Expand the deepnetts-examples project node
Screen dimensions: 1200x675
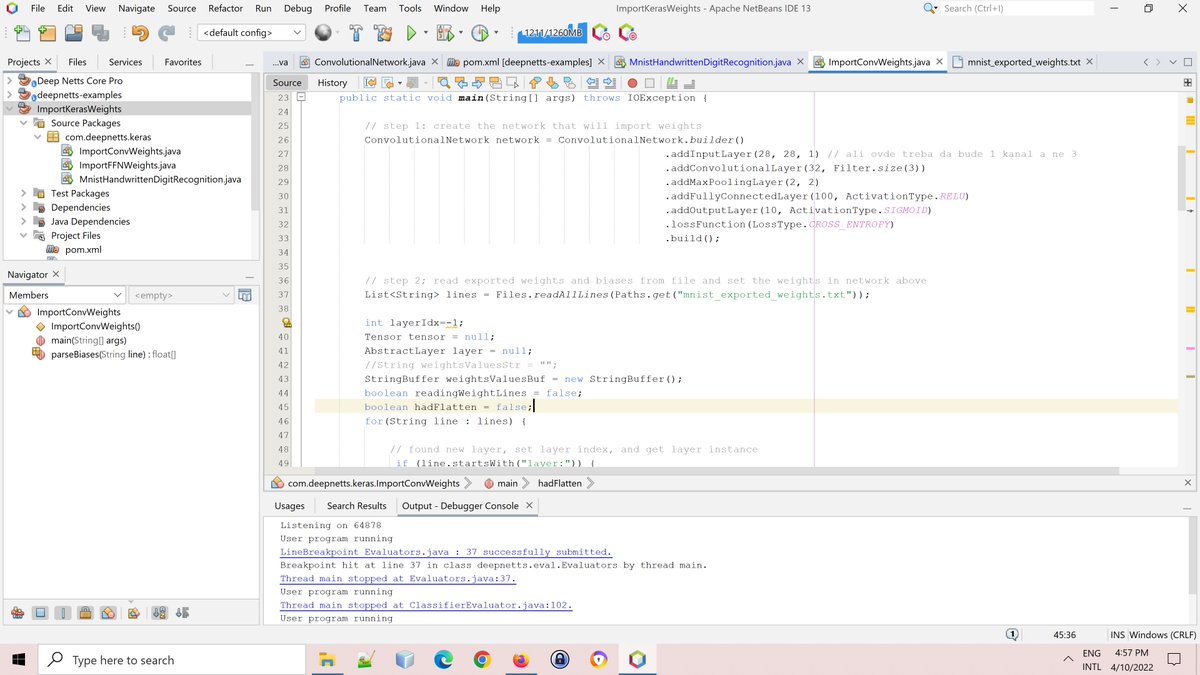[10, 95]
